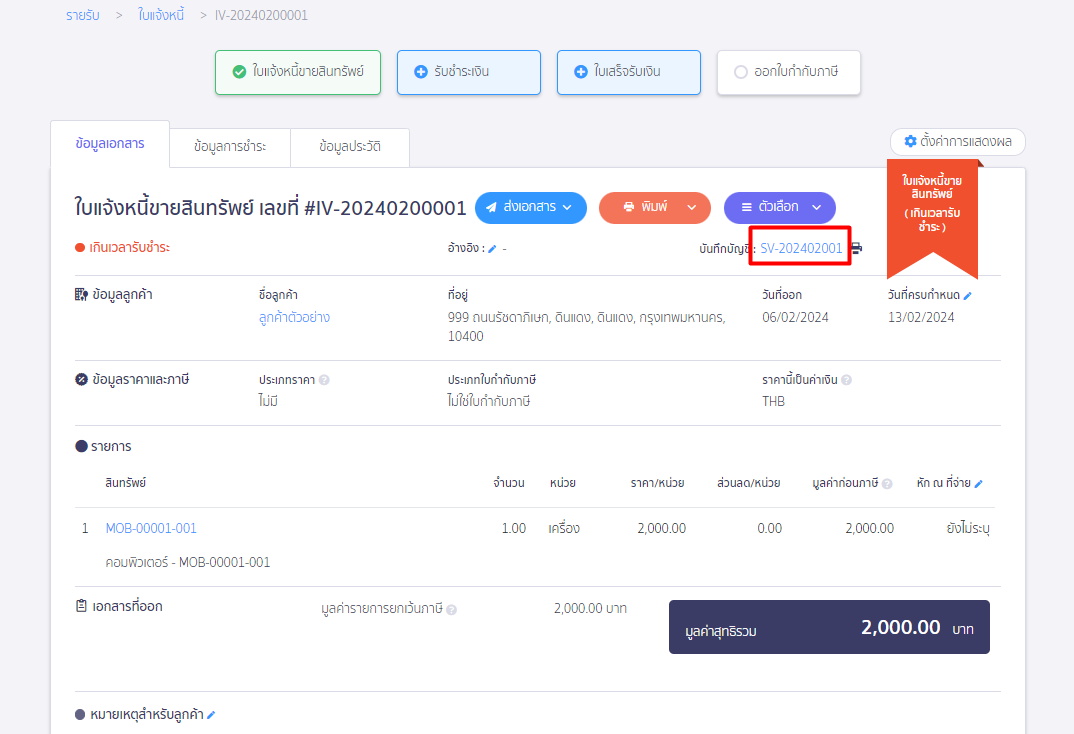Click the ใบเสร็จรับเงิน step button

(629, 73)
